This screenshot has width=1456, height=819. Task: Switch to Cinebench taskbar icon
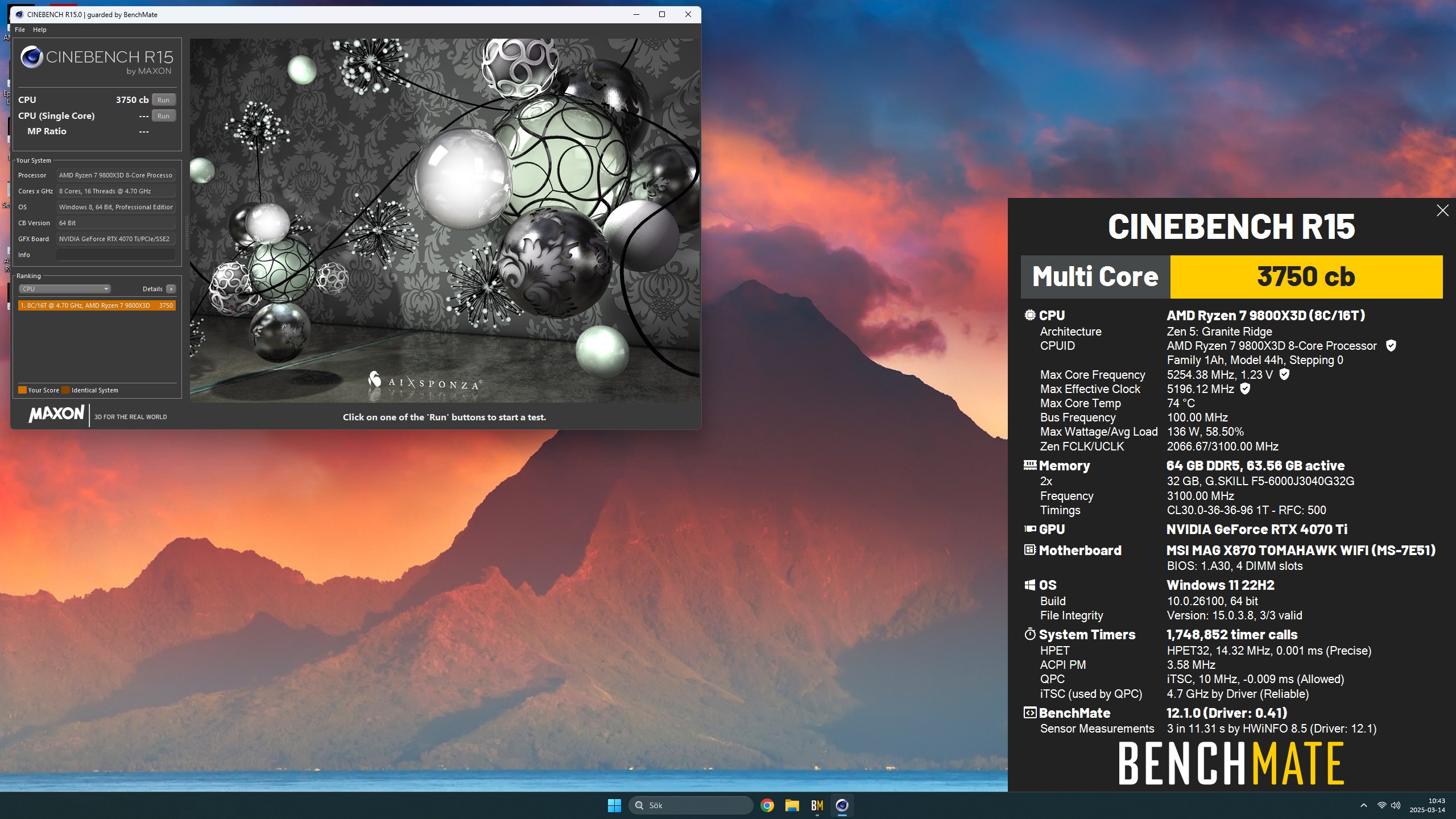pyautogui.click(x=842, y=805)
